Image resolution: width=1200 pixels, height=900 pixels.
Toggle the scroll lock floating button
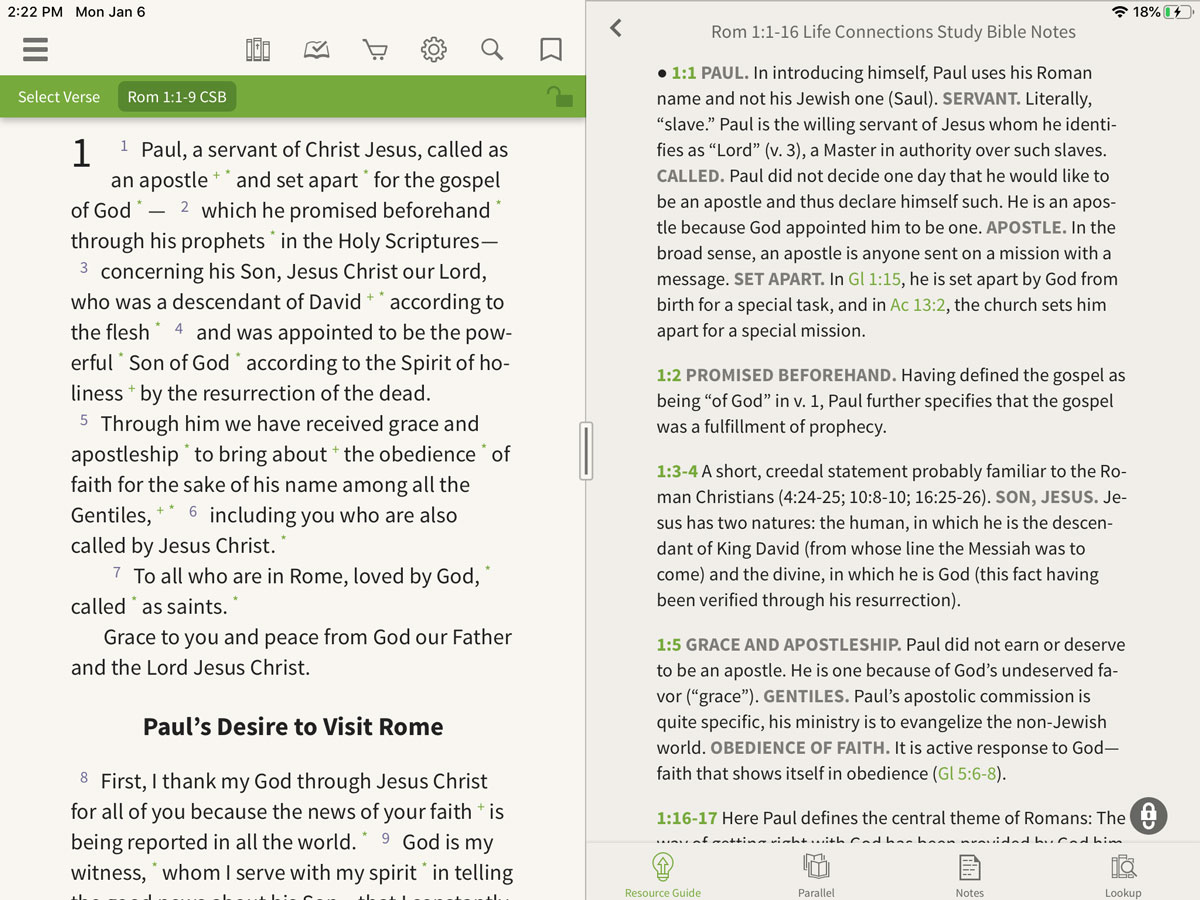pos(1149,815)
